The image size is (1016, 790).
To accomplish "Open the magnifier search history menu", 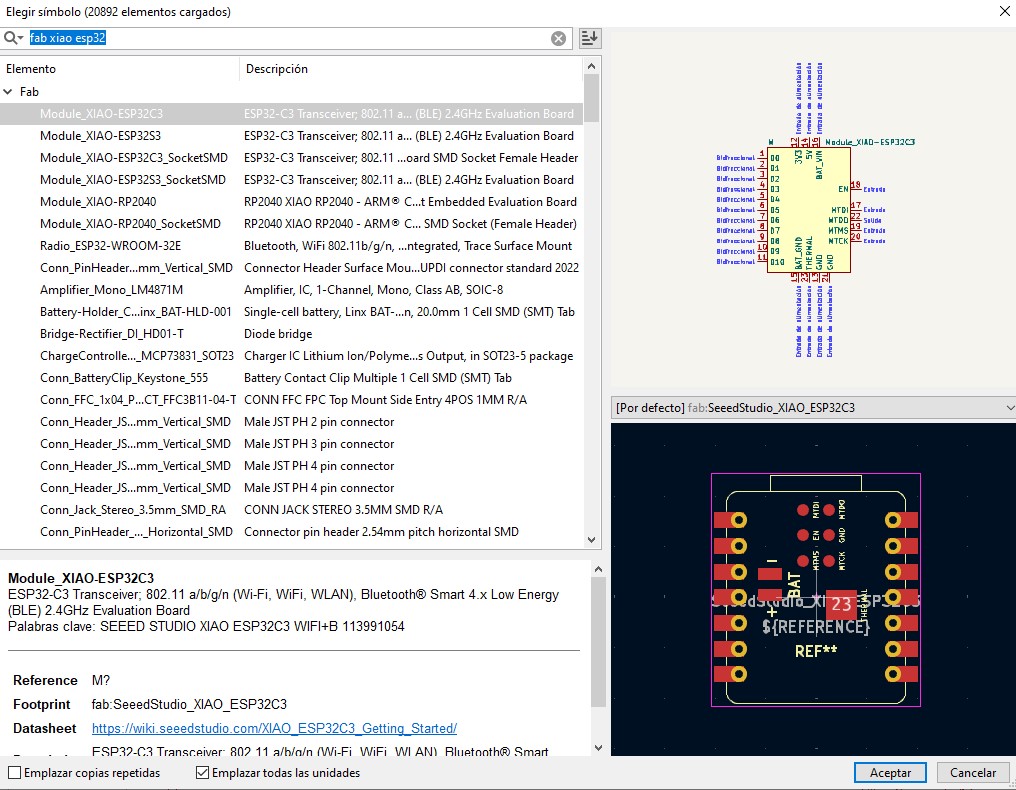I will [x=13, y=38].
